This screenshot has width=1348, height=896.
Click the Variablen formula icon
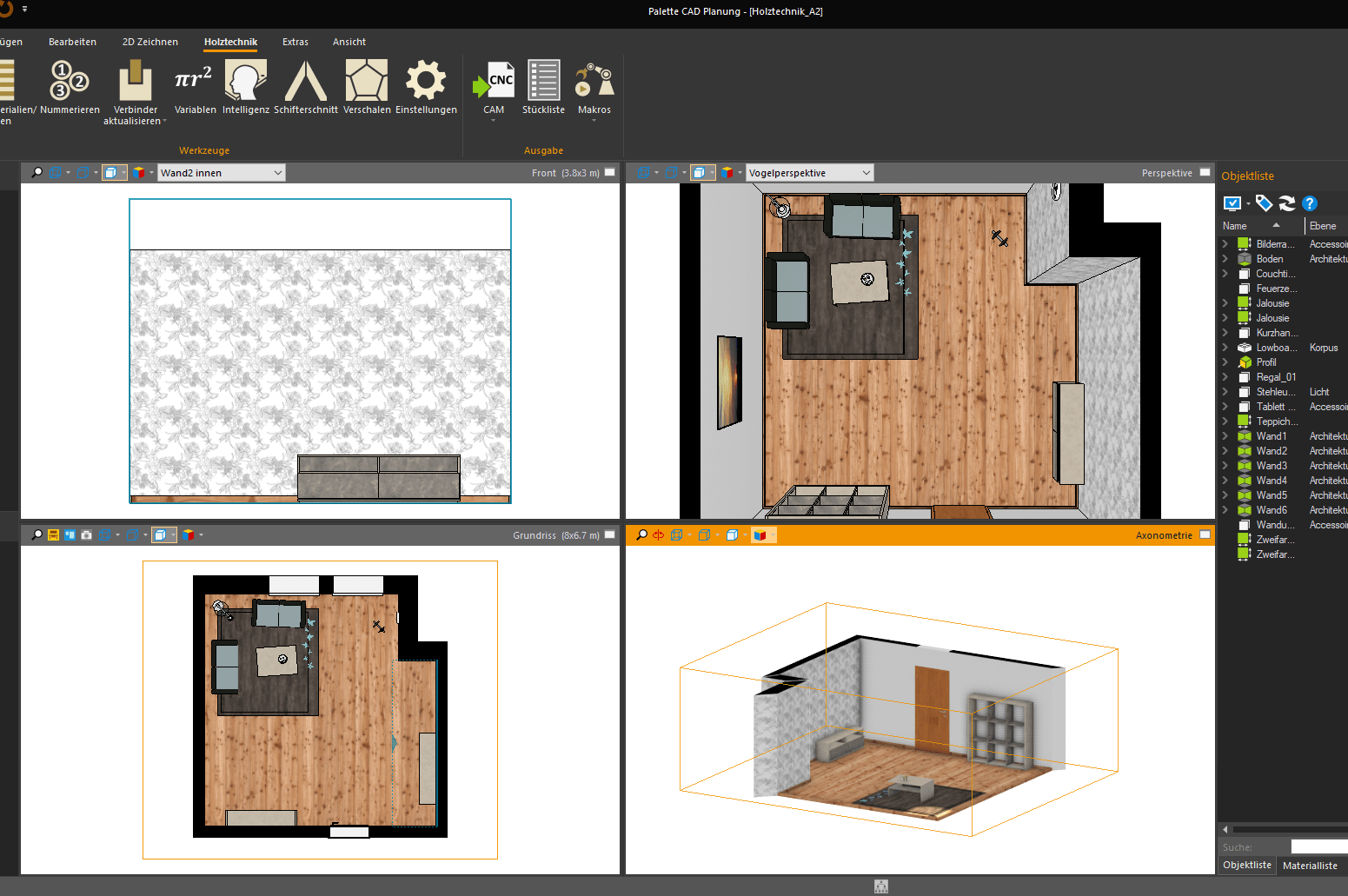click(x=195, y=85)
